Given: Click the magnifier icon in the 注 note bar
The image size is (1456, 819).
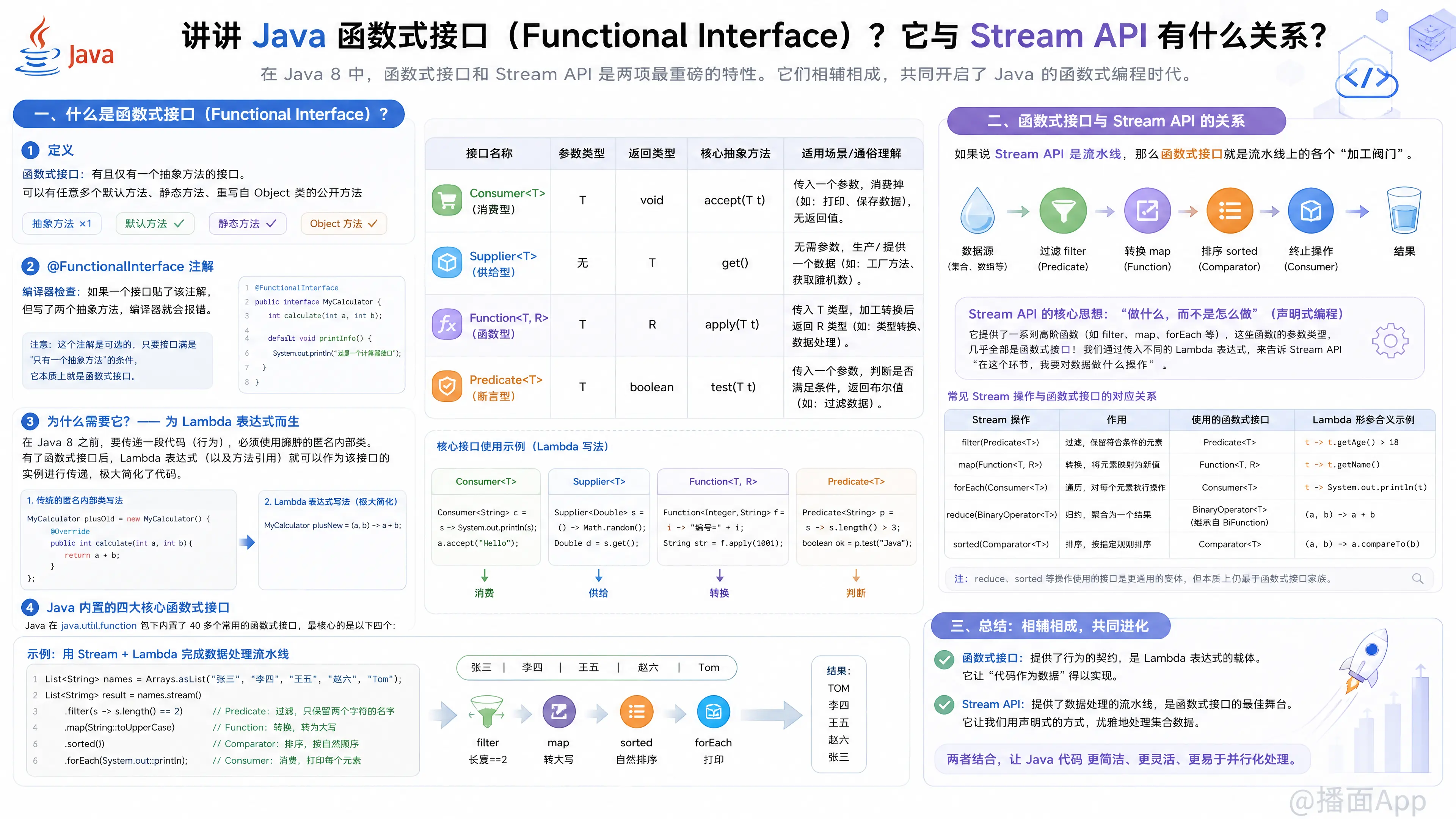Looking at the screenshot, I should click(x=1418, y=578).
